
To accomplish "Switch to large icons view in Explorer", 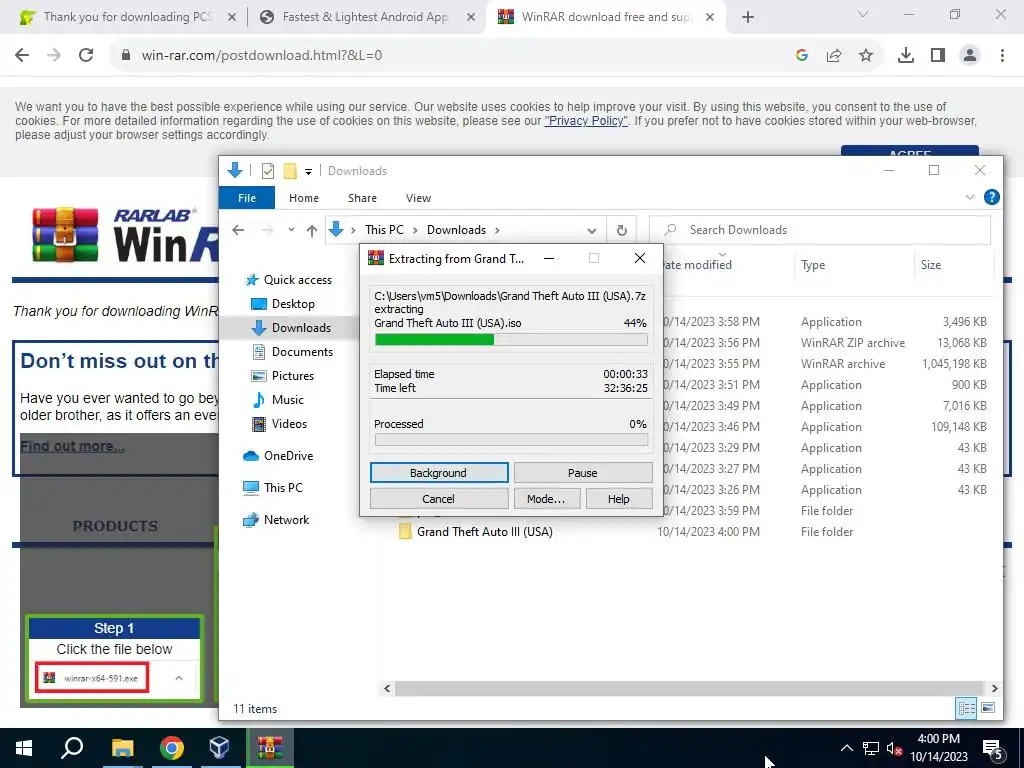I will [988, 708].
